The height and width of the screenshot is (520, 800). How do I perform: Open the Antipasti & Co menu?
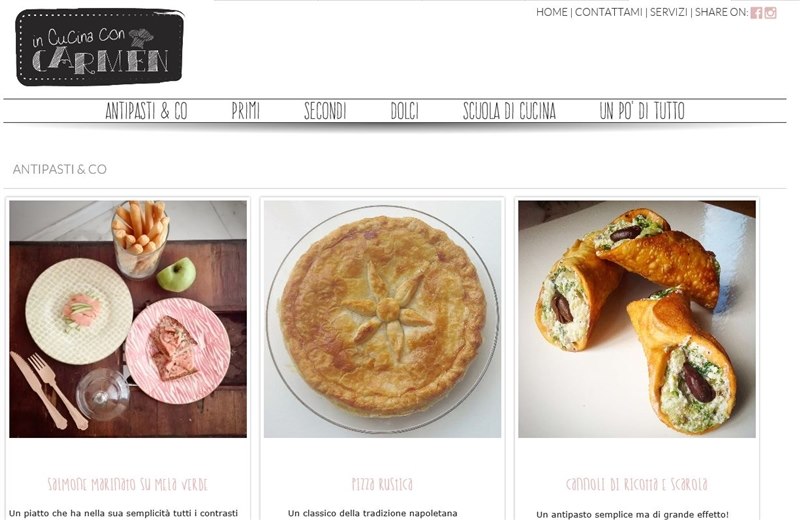coord(146,111)
